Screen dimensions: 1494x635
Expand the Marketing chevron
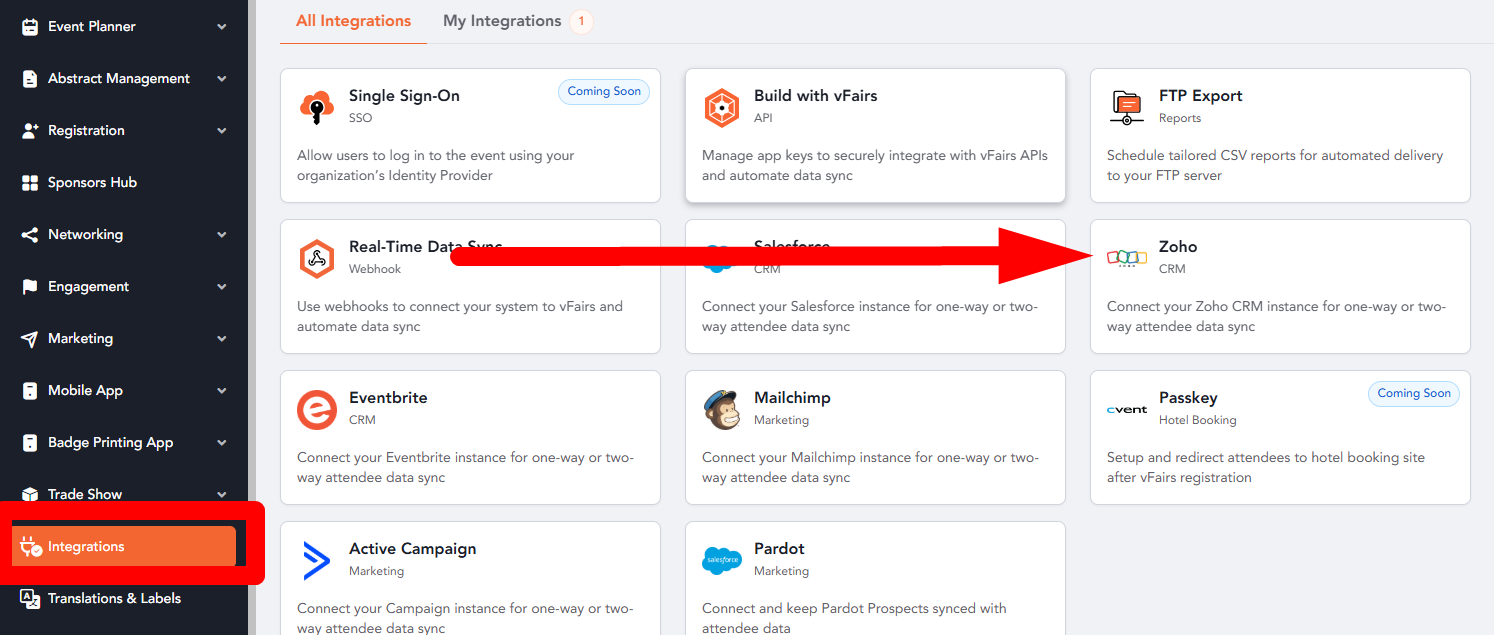[221, 339]
